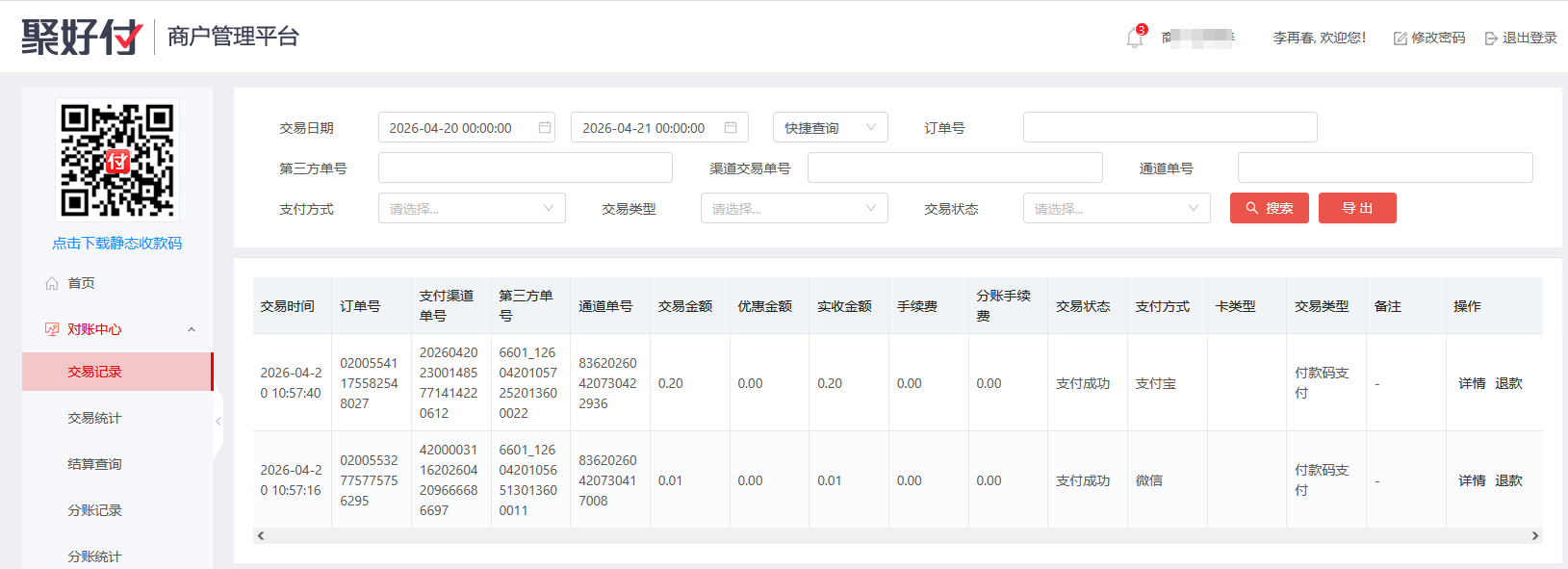This screenshot has width=1568, height=569.
Task: Focus the 订单号 input field
Action: tap(1170, 127)
